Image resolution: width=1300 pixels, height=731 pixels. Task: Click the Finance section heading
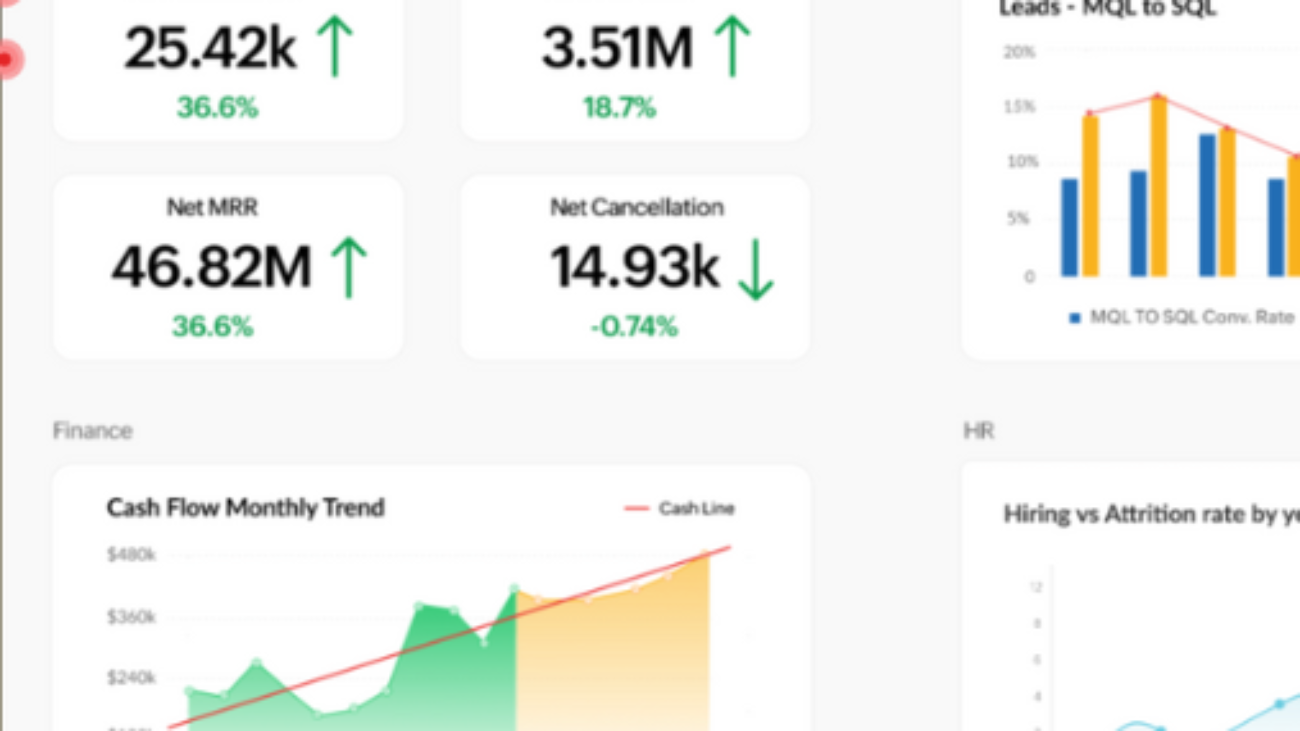pyautogui.click(x=92, y=430)
